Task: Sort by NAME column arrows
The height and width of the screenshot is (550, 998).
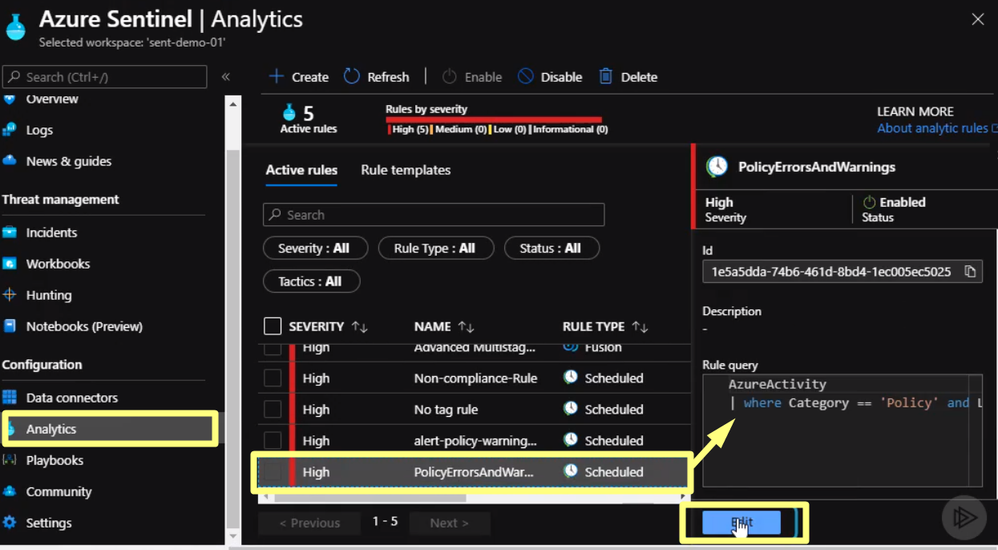Action: (467, 327)
